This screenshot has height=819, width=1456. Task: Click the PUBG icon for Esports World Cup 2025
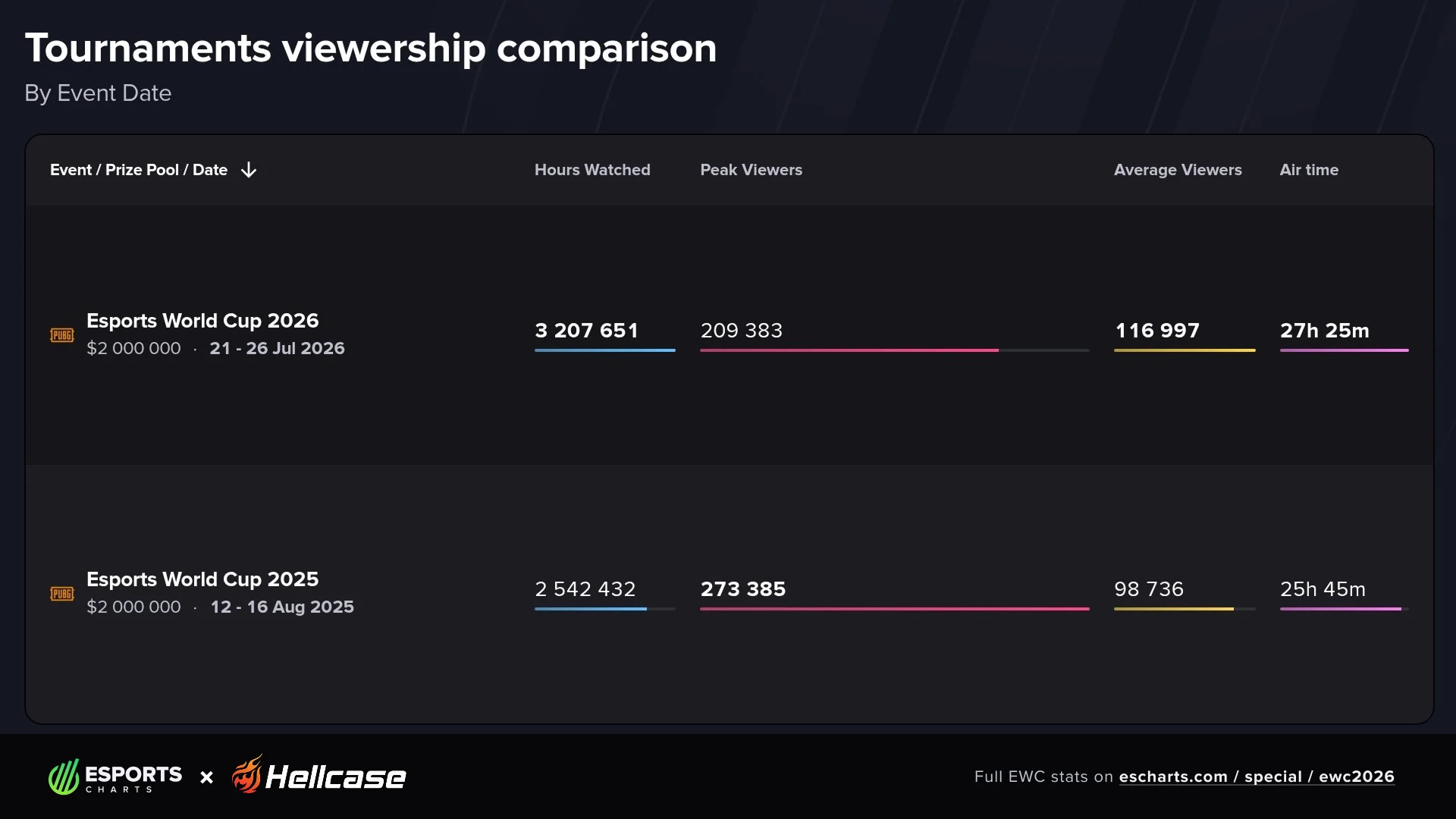coord(62,594)
